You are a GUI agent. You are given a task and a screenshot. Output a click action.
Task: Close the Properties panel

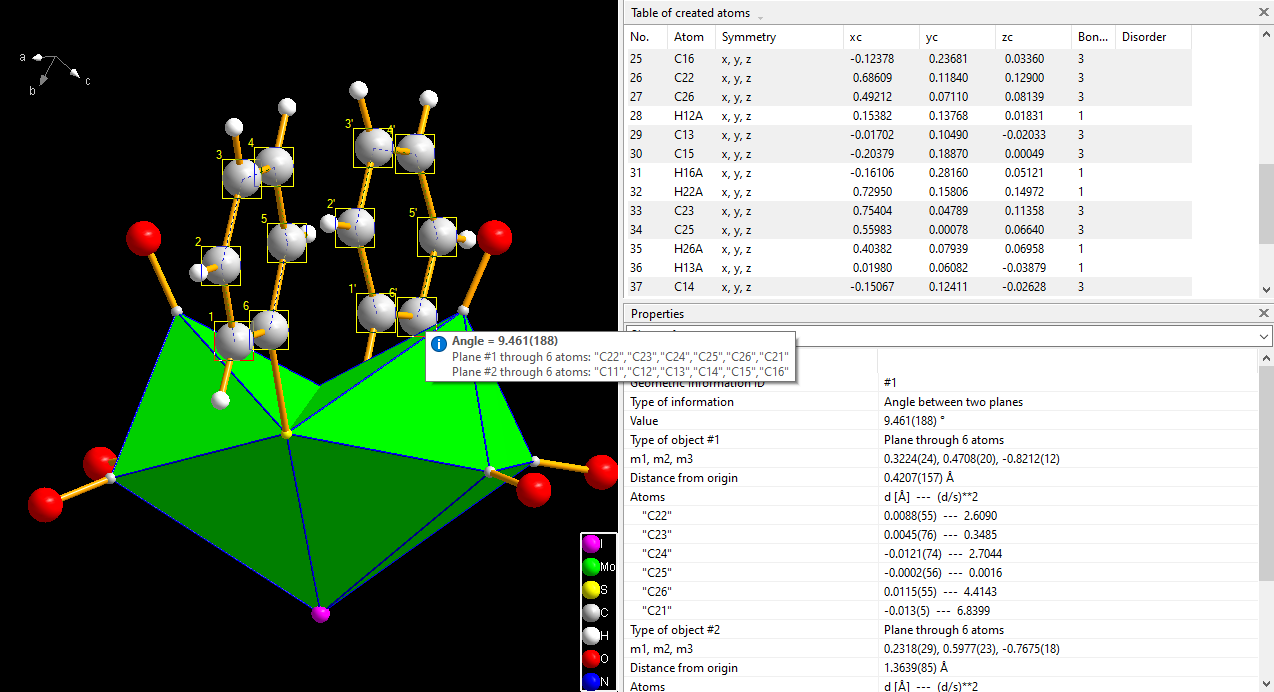tap(1263, 313)
